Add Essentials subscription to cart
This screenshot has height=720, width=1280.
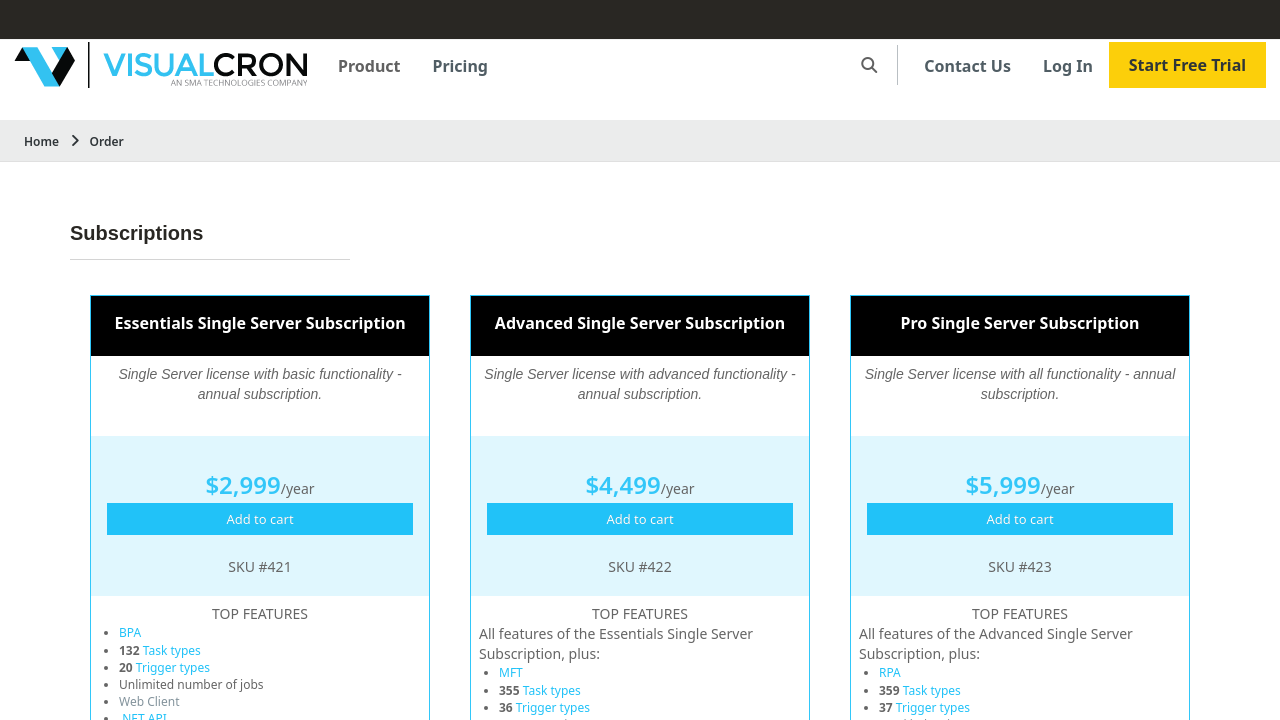(260, 519)
